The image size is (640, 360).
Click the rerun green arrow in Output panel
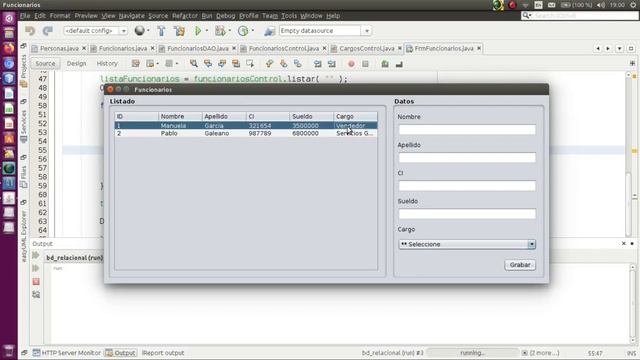click(x=36, y=256)
